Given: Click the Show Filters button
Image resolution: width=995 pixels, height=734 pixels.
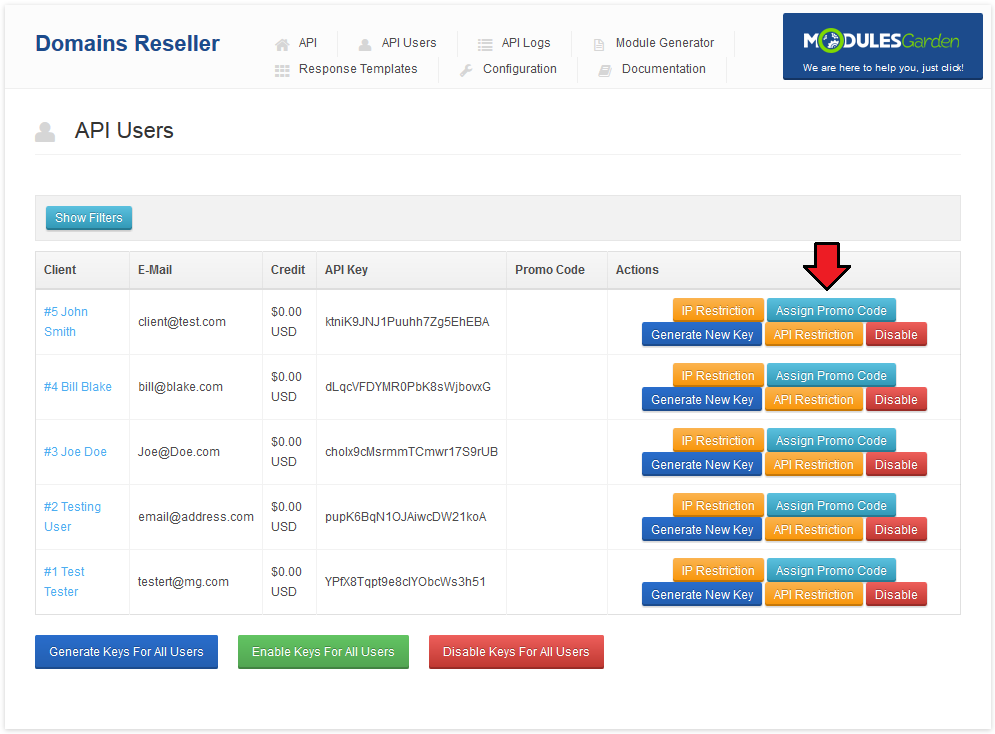Looking at the screenshot, I should [89, 218].
